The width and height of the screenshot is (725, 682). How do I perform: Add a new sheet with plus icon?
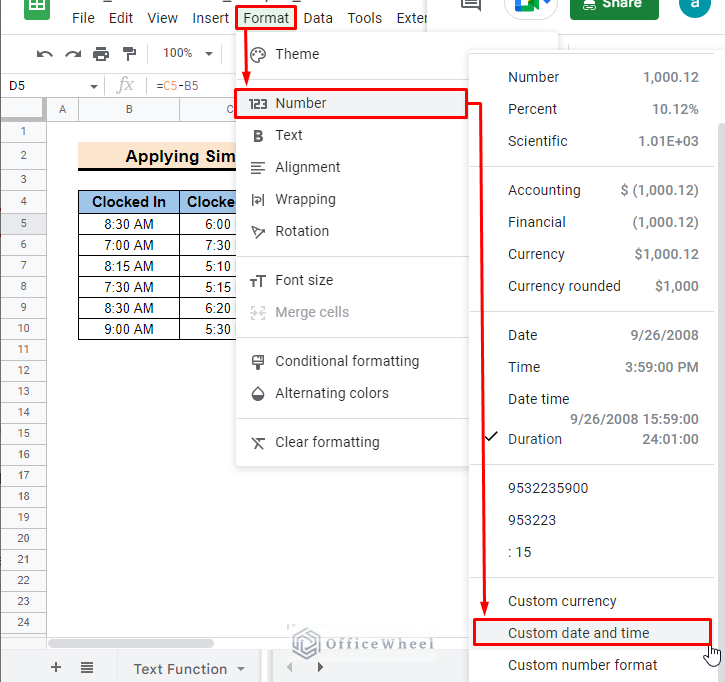56,667
